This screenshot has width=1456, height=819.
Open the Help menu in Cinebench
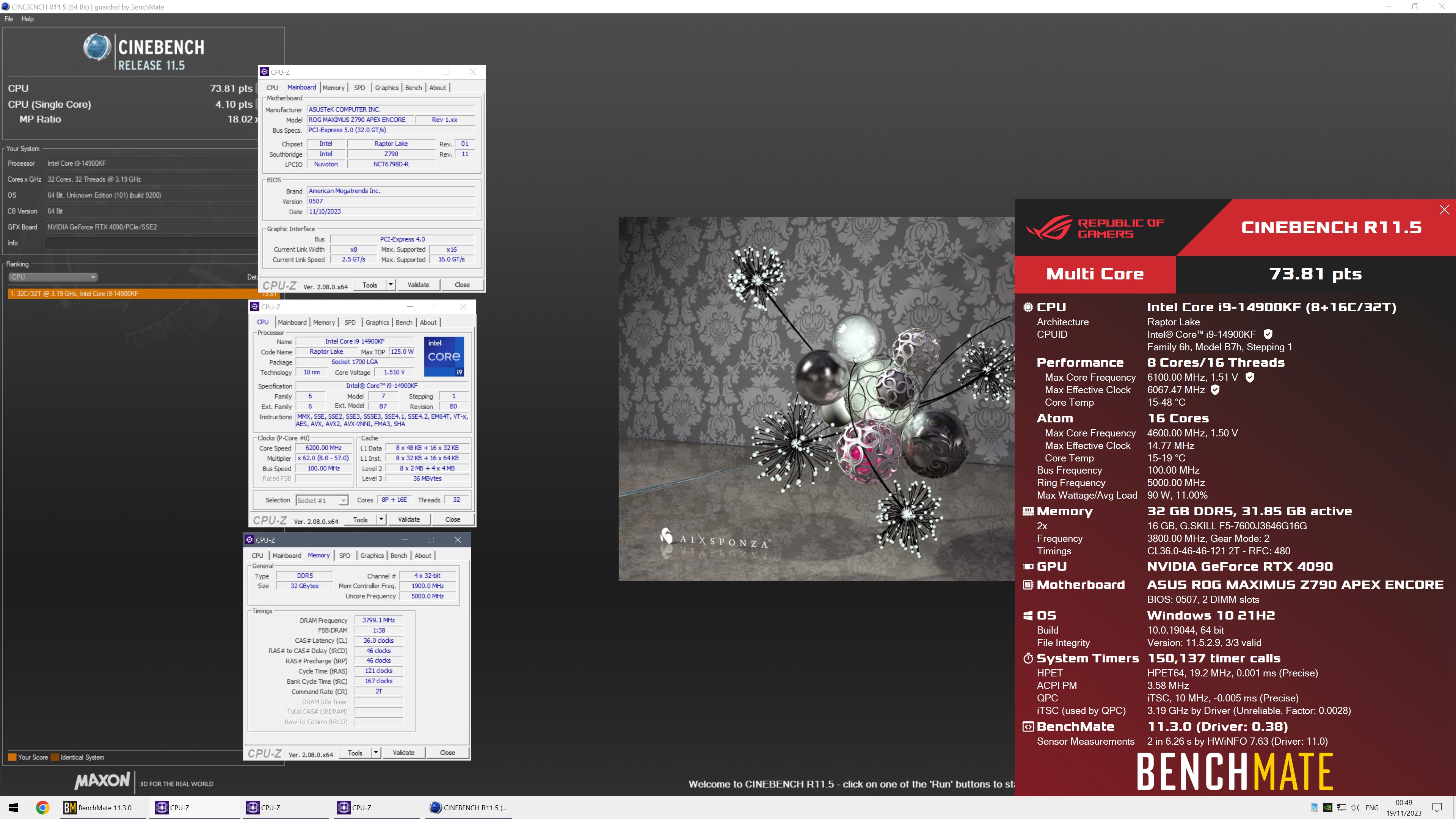coord(27,19)
